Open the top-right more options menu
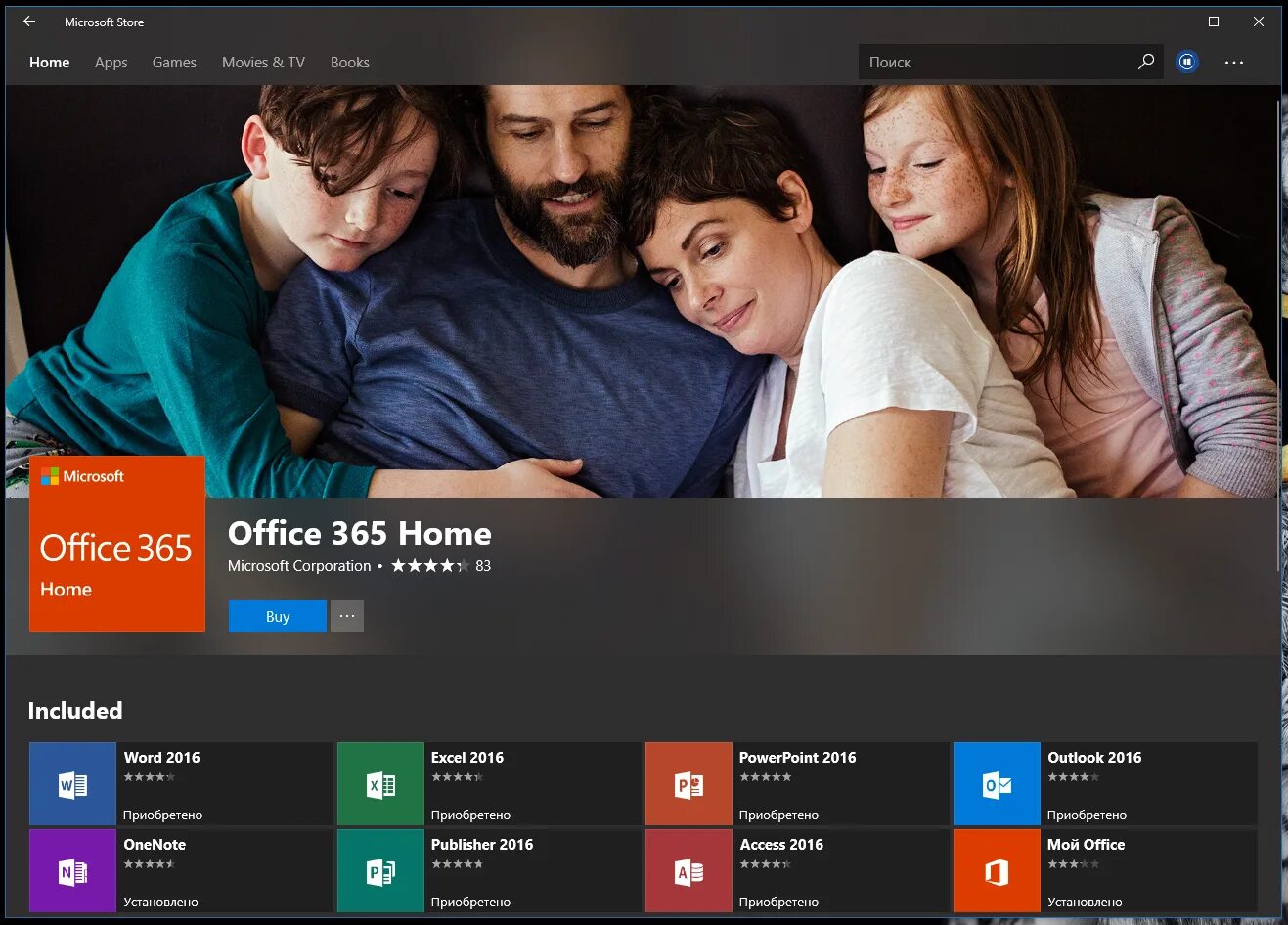The height and width of the screenshot is (925, 1288). (1234, 62)
